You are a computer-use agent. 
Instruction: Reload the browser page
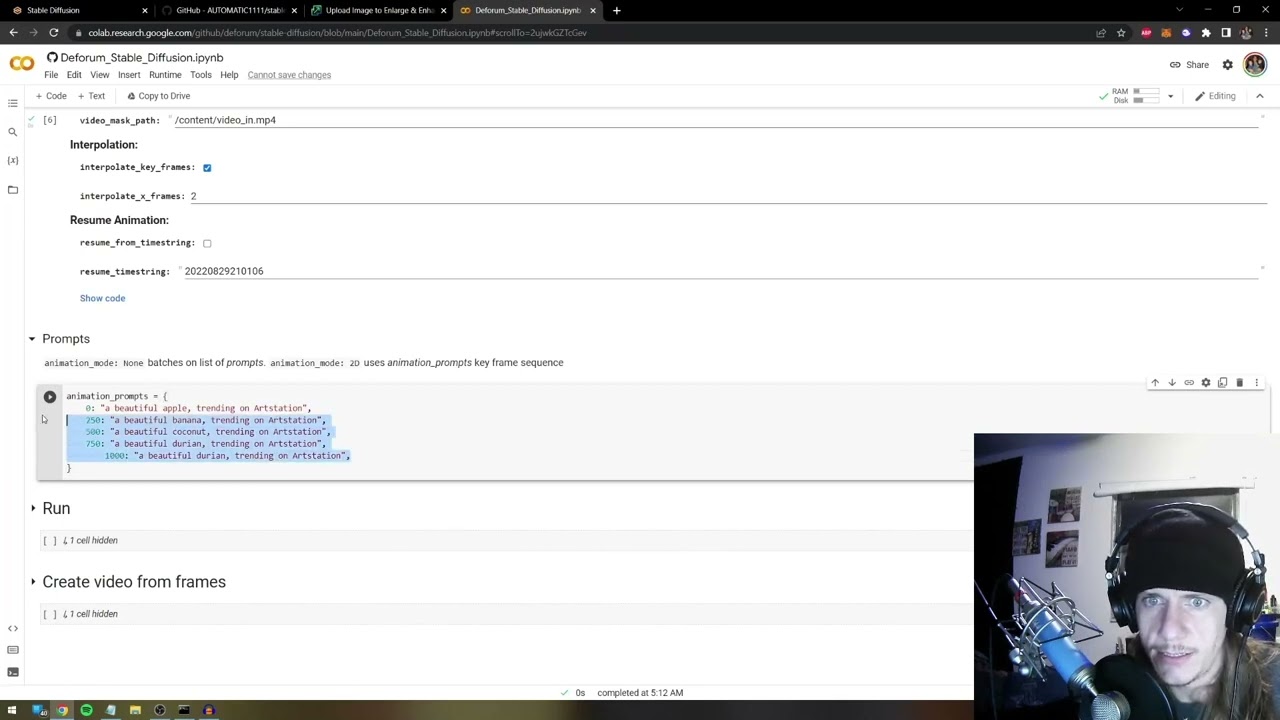pyautogui.click(x=54, y=33)
